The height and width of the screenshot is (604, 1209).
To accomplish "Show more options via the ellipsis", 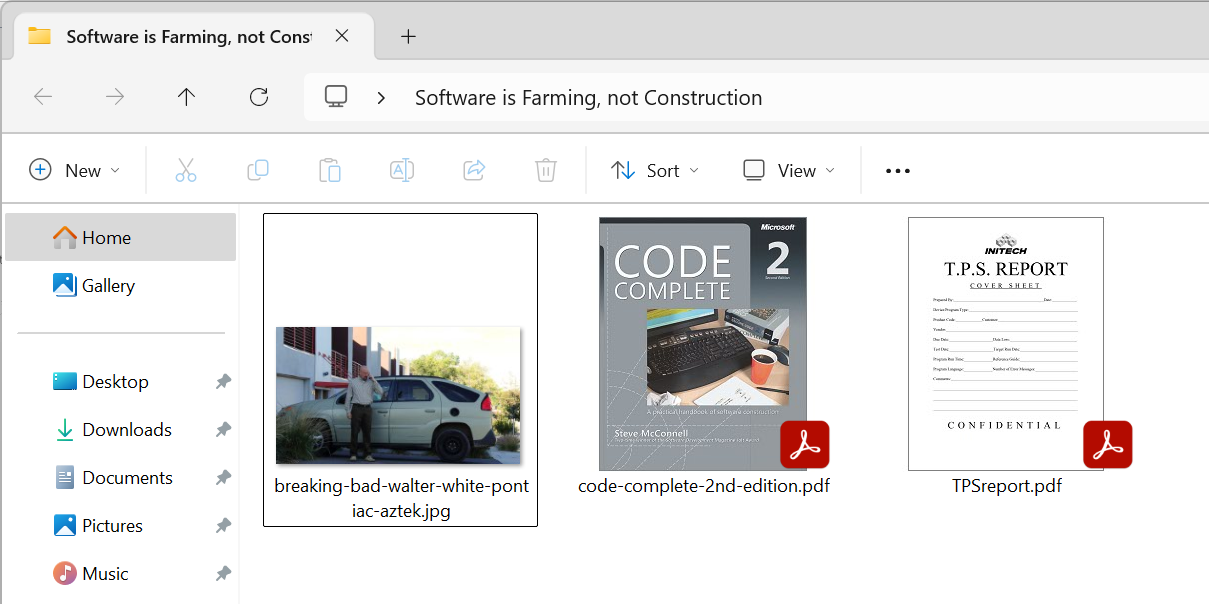I will click(898, 171).
